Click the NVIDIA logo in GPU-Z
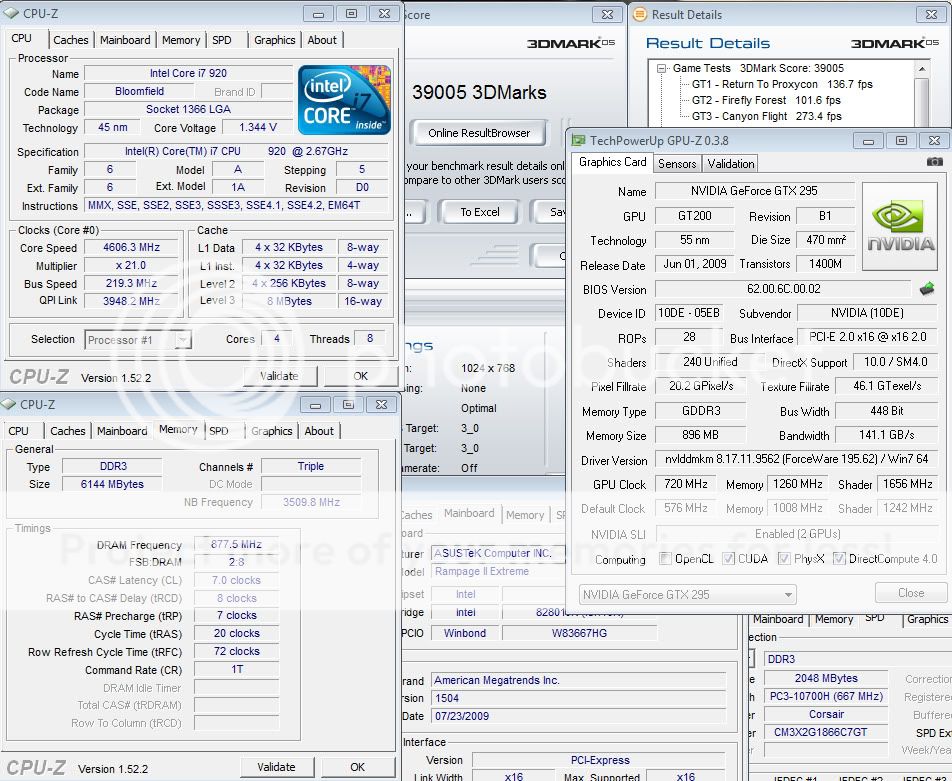Viewport: 952px width, 781px height. coord(900,226)
